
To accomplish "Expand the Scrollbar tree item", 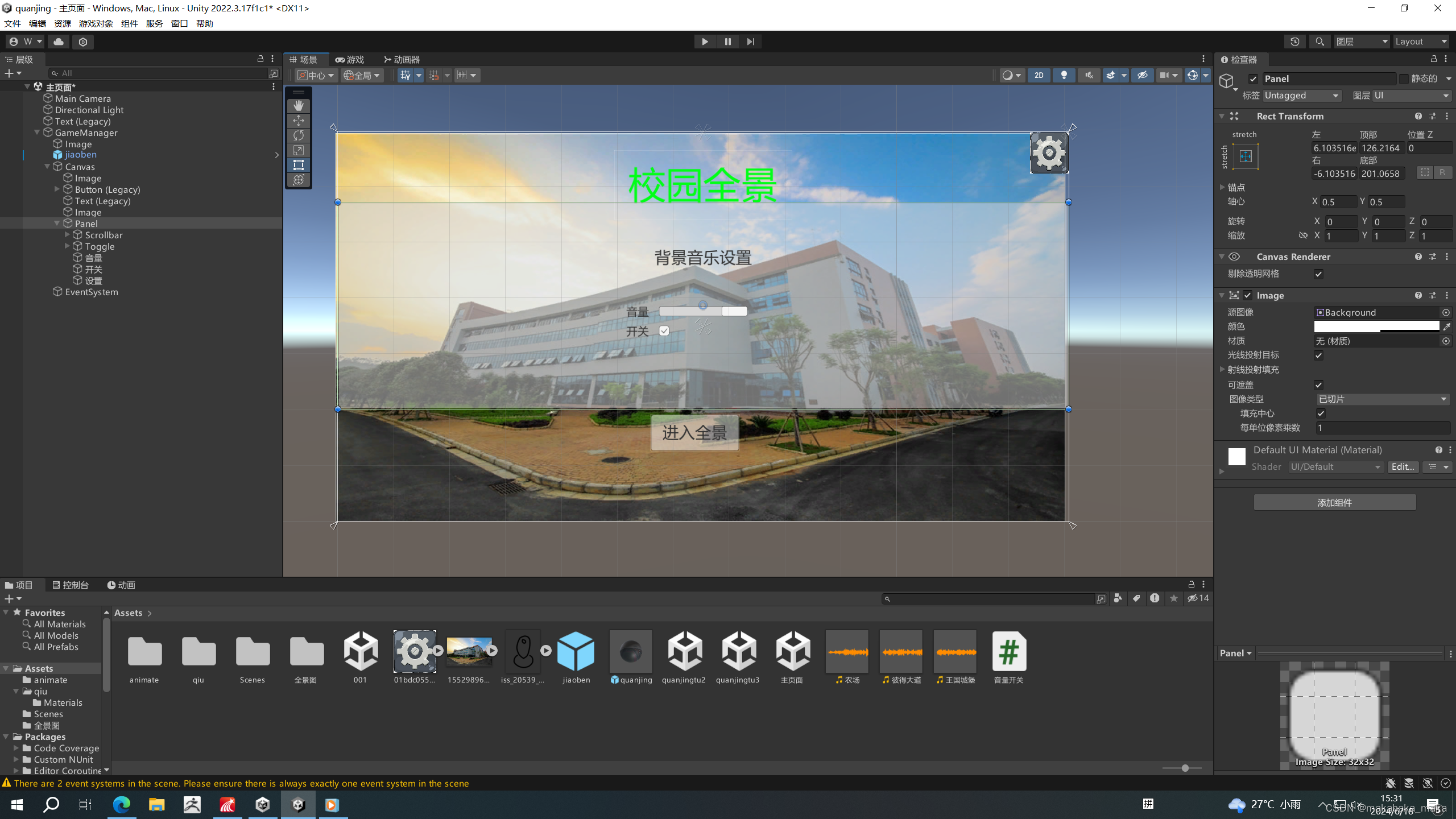I will click(x=67, y=235).
